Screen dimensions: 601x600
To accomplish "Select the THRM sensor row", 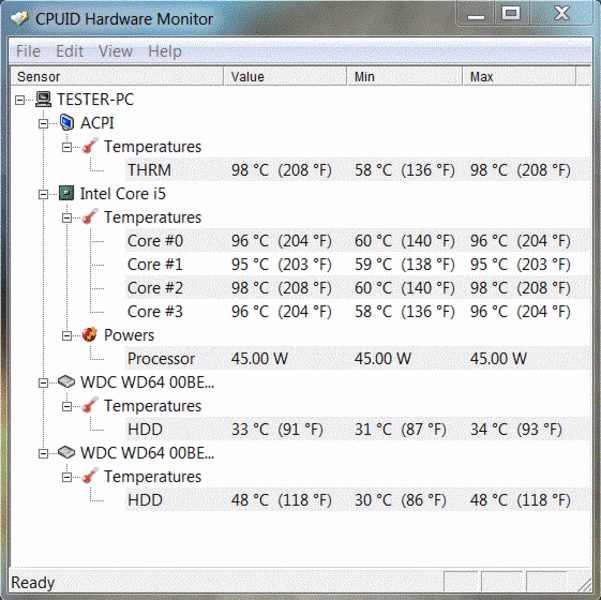I will [x=357, y=170].
